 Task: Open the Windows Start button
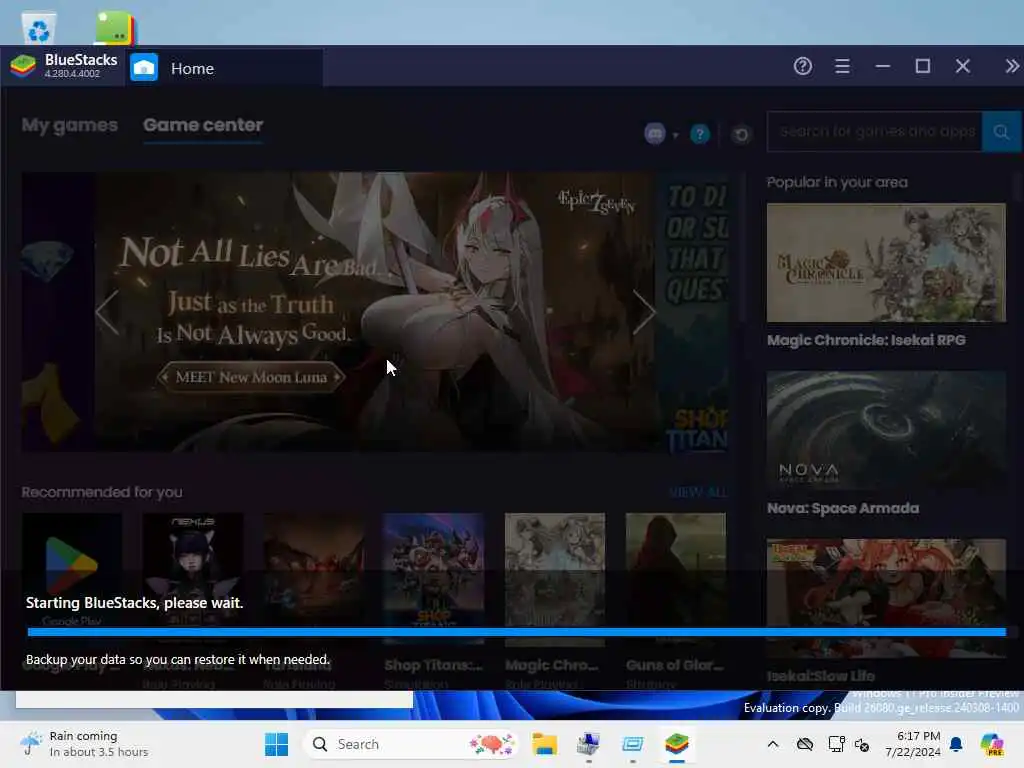276,744
